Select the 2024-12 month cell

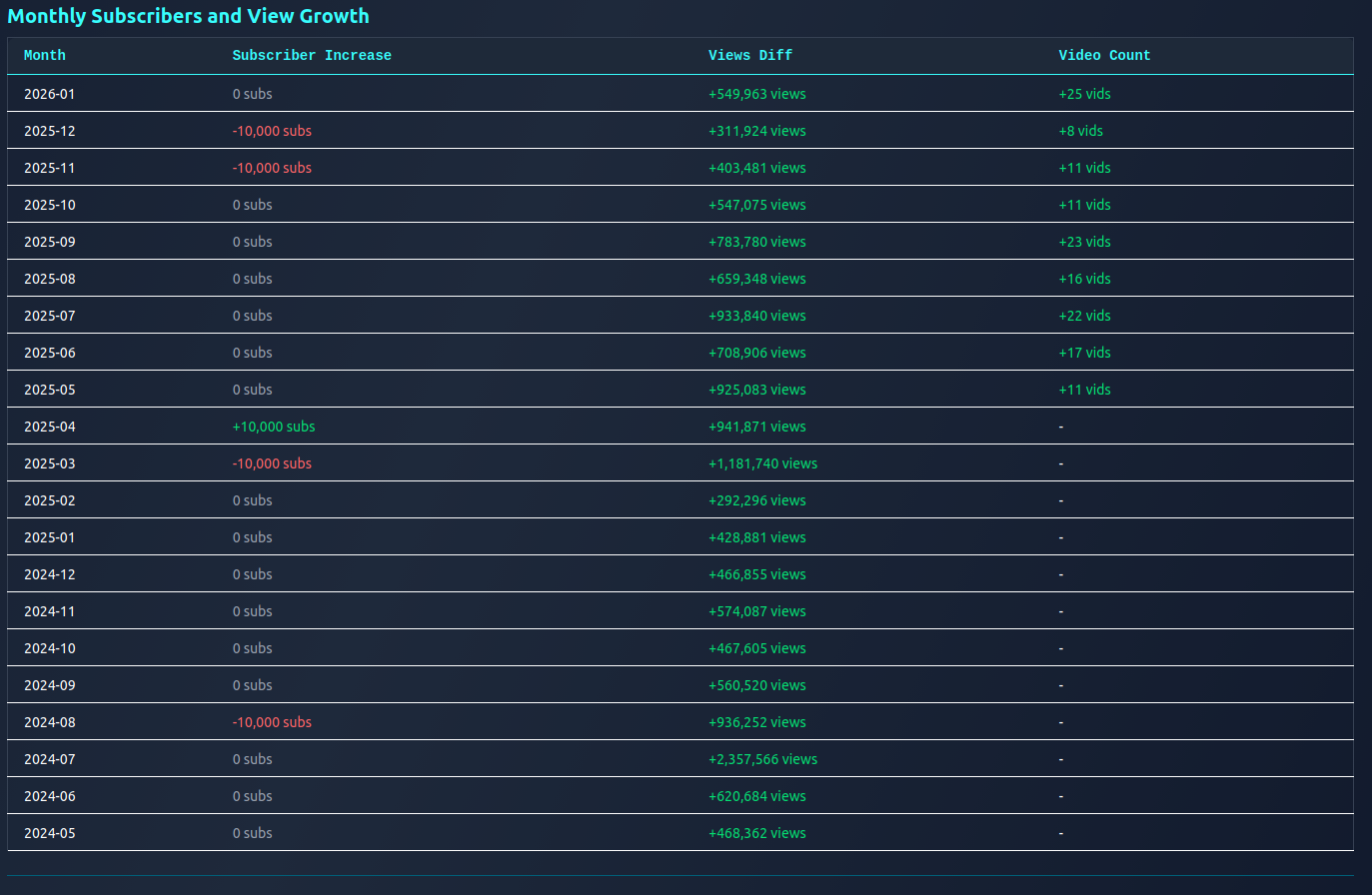[x=50, y=574]
